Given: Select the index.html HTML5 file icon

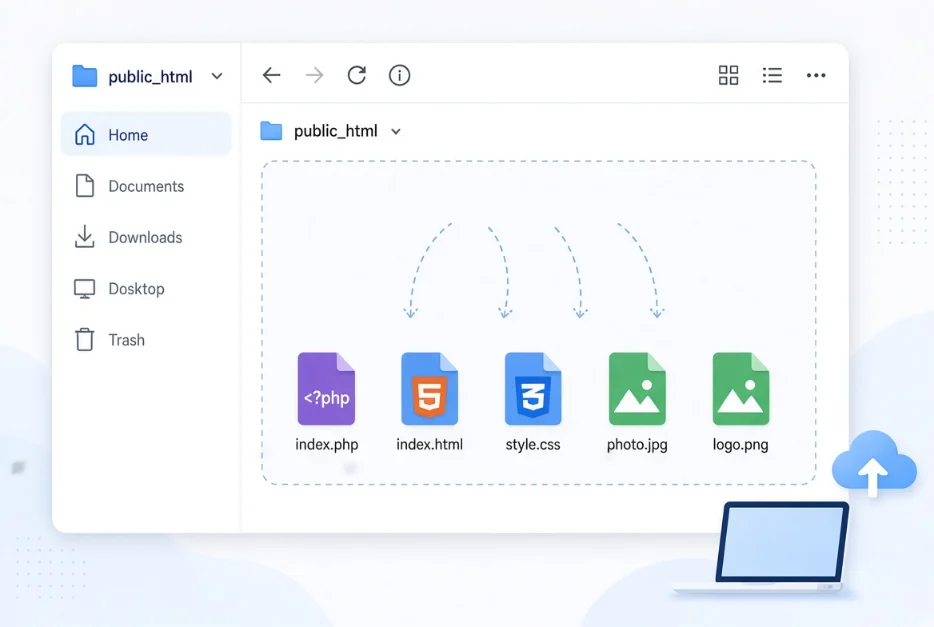Looking at the screenshot, I should (x=429, y=388).
